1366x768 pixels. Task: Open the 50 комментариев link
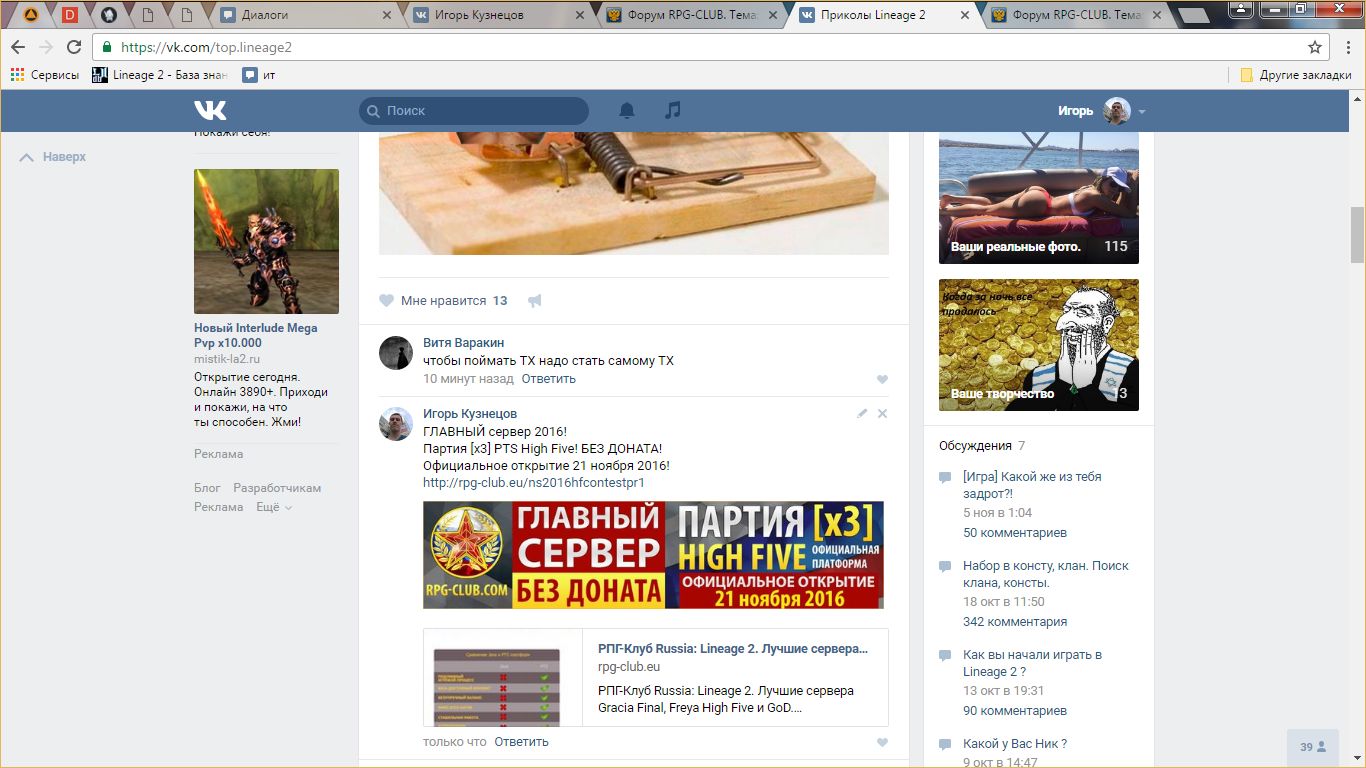tap(1015, 532)
